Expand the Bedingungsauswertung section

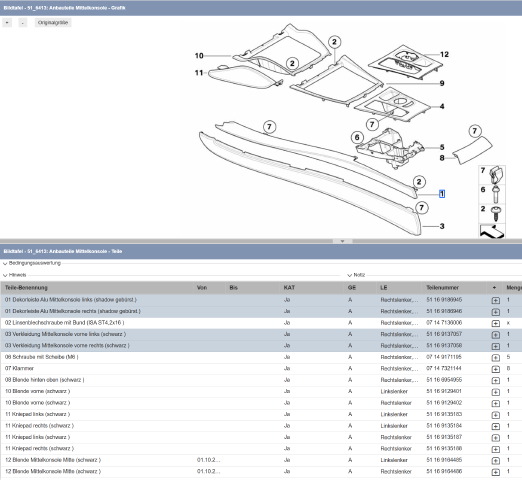(32, 263)
